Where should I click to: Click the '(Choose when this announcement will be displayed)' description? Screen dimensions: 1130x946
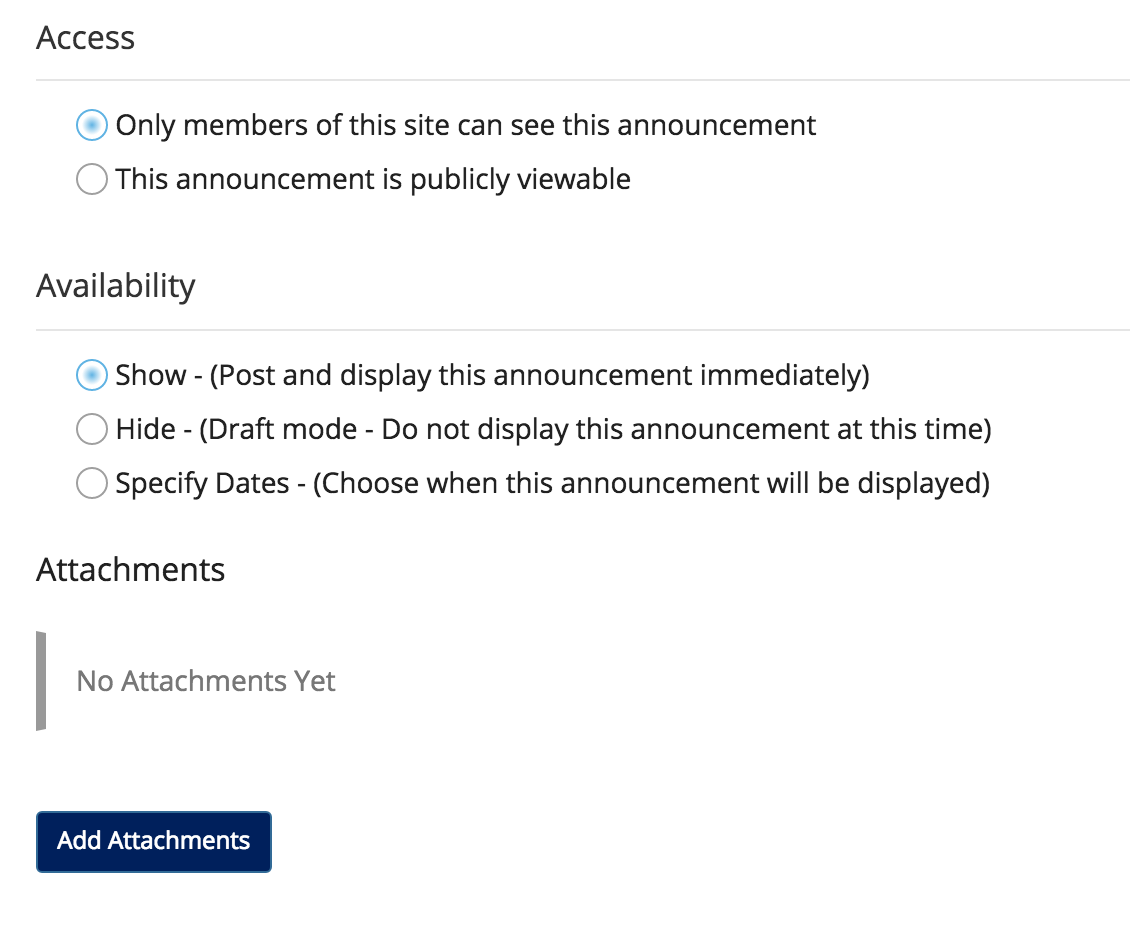[x=651, y=484]
